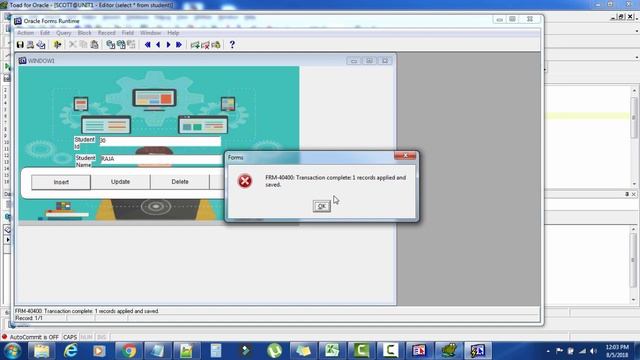640x360 pixels.
Task: Click the Cut scissors icon
Action: click(x=73, y=44)
